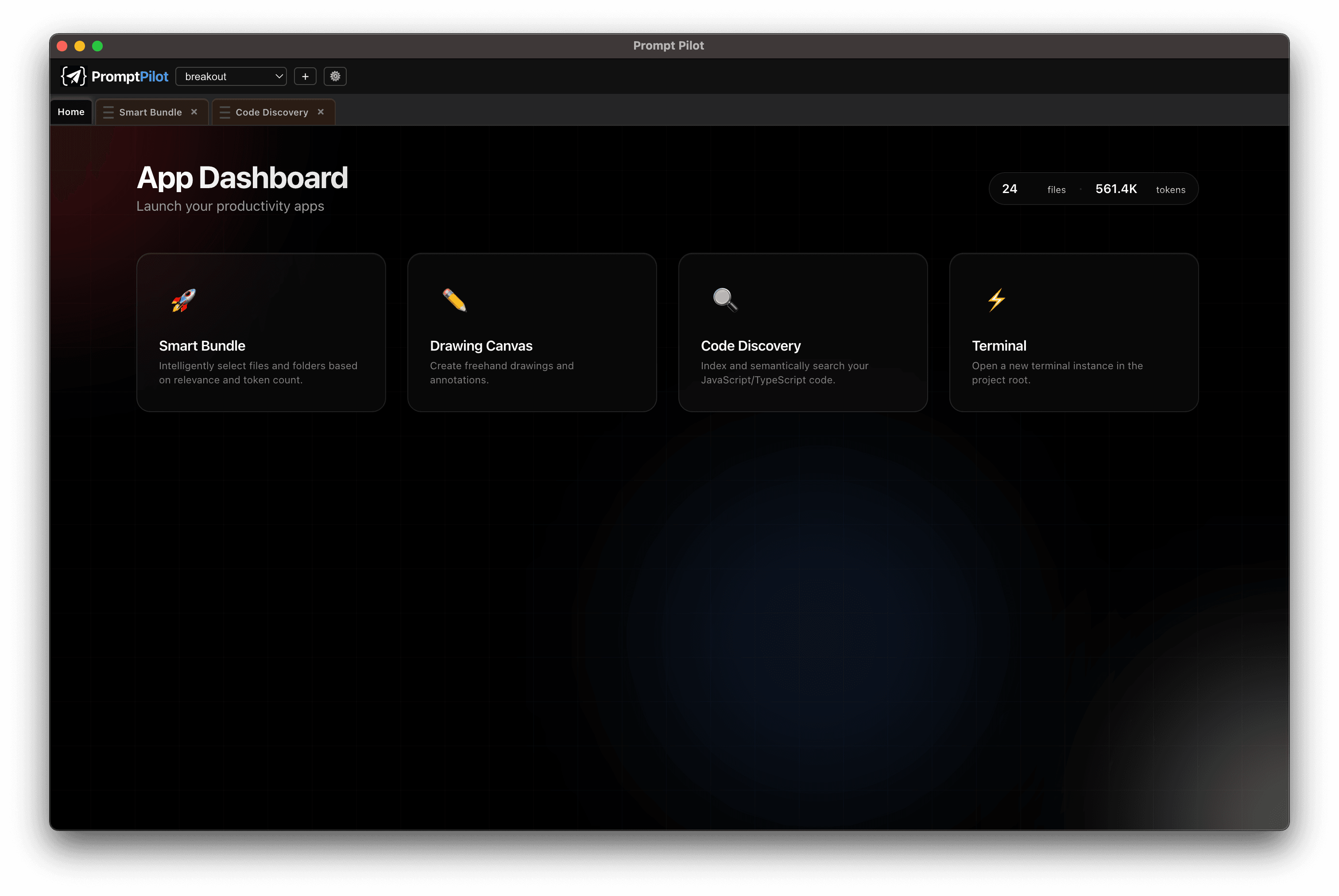Select the Home tab
This screenshot has width=1339, height=896.
point(71,112)
